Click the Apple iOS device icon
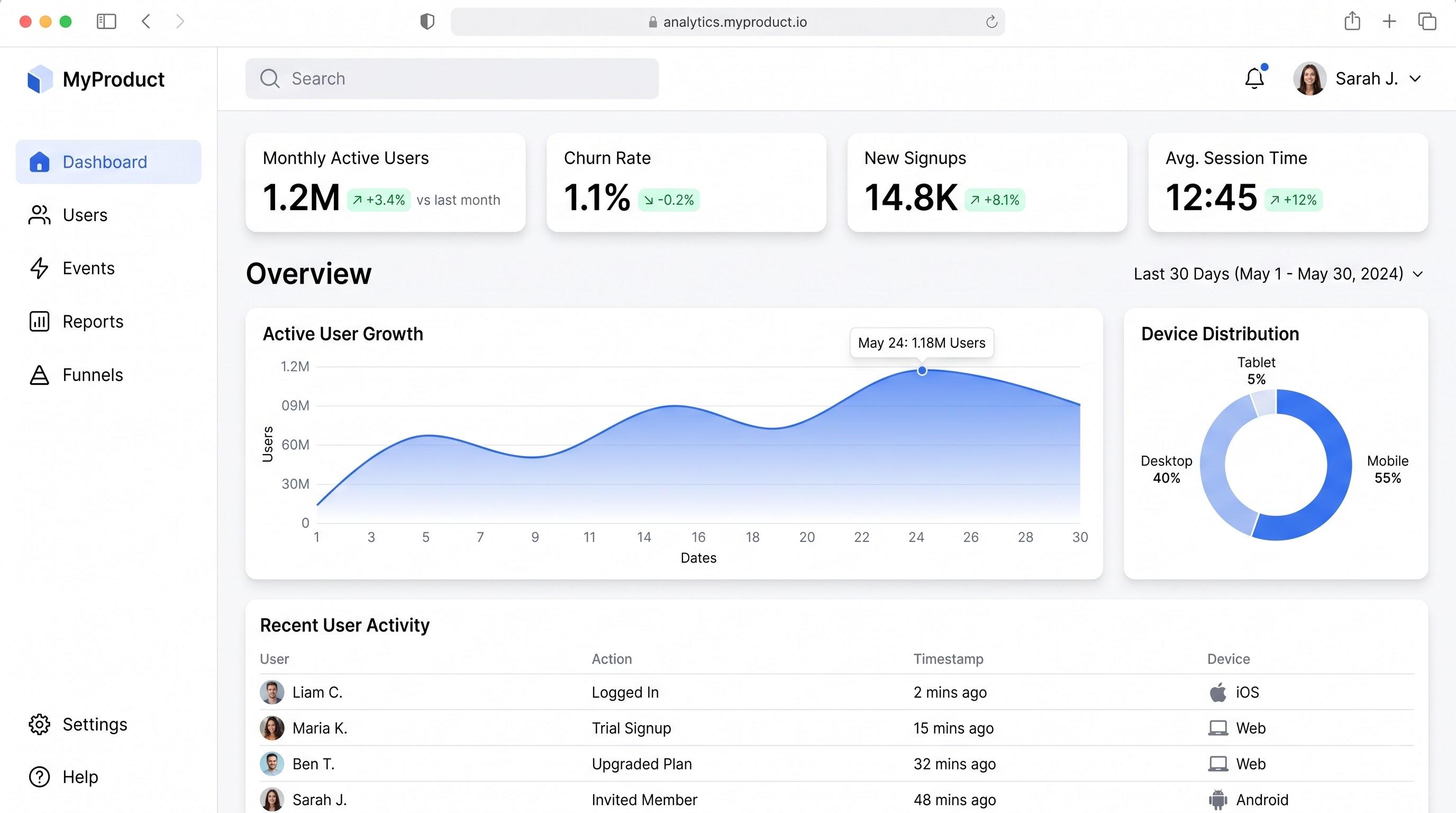Viewport: 1456px width, 813px height. pyautogui.click(x=1218, y=692)
